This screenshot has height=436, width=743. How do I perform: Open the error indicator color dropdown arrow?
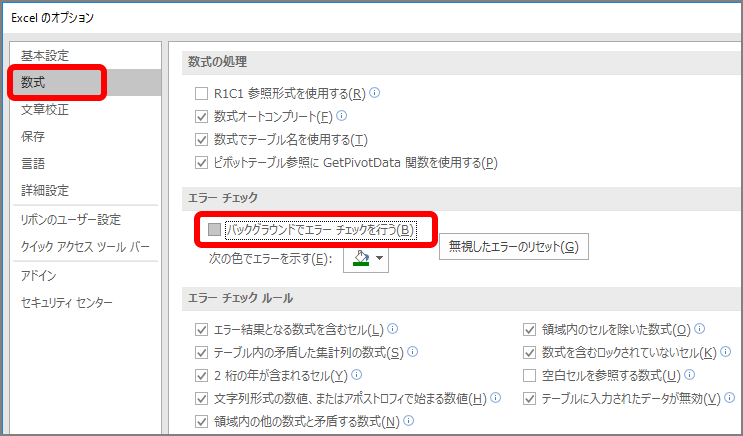380,258
